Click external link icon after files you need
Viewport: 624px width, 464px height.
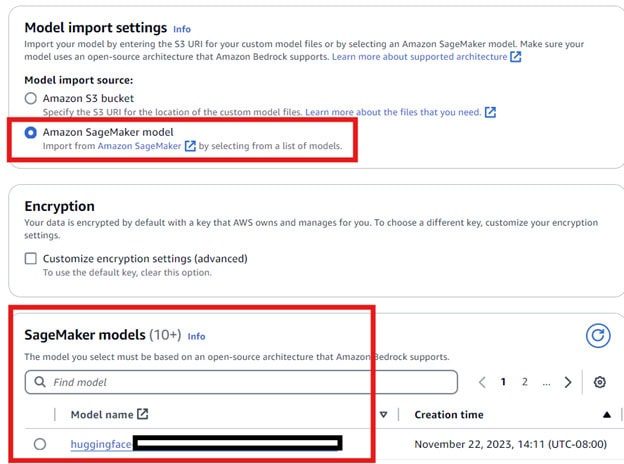(490, 112)
